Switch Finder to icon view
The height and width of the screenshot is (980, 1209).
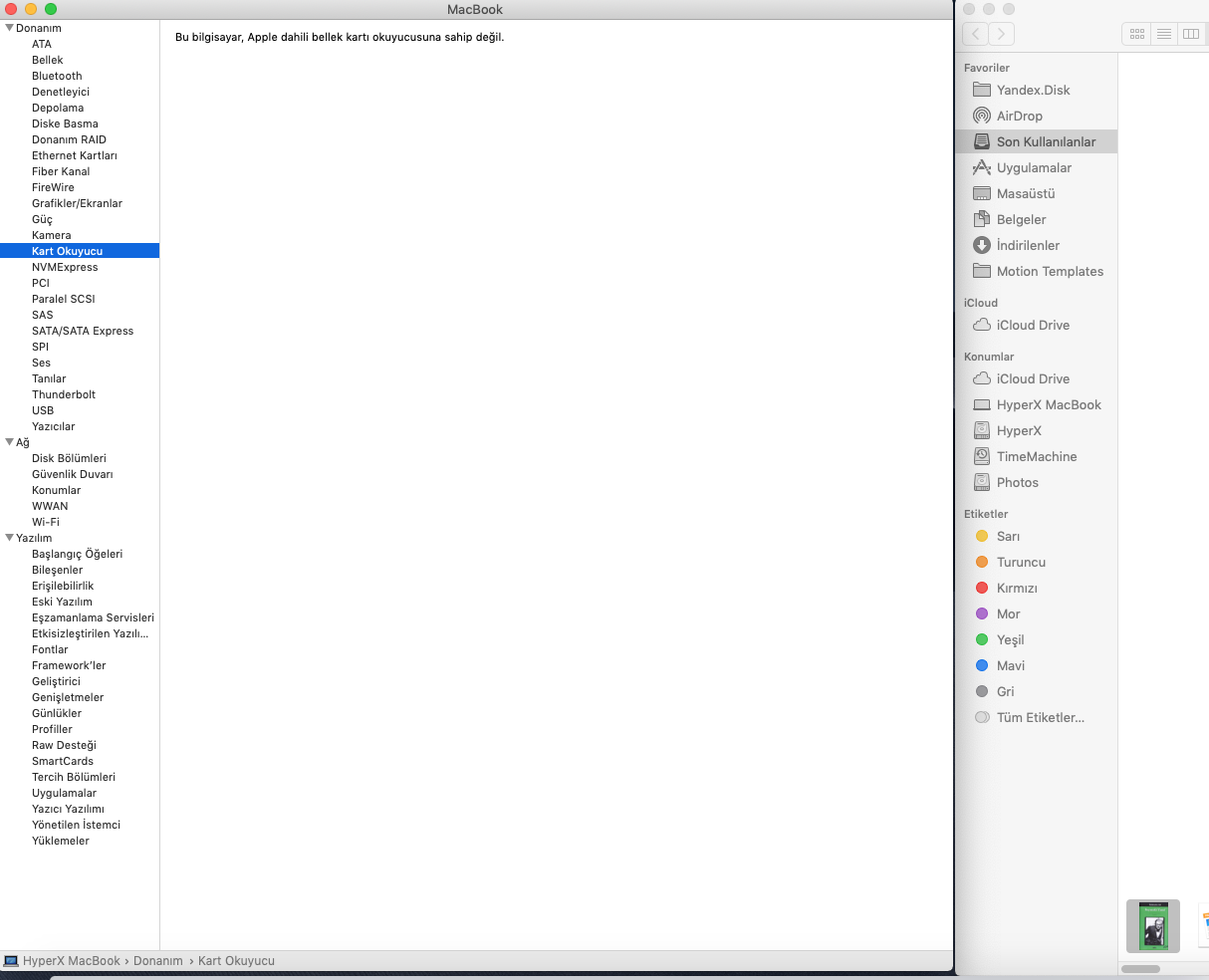1136,34
